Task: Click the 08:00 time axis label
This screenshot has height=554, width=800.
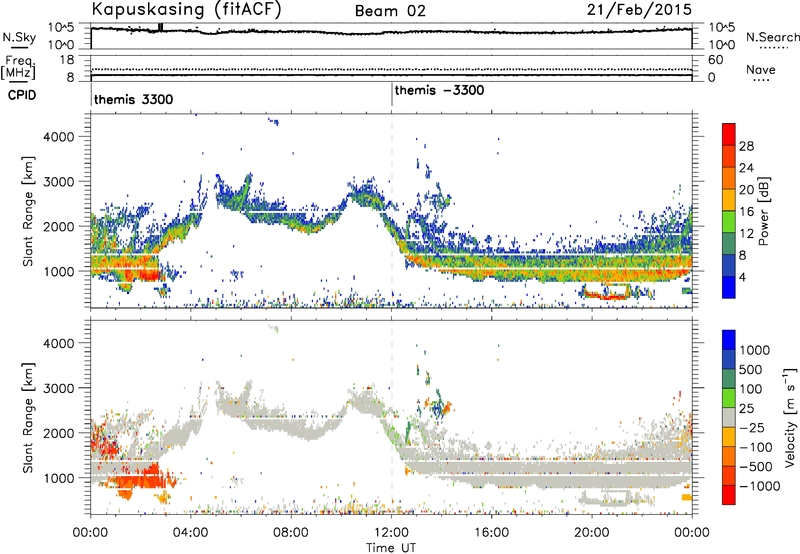Action: tap(291, 533)
